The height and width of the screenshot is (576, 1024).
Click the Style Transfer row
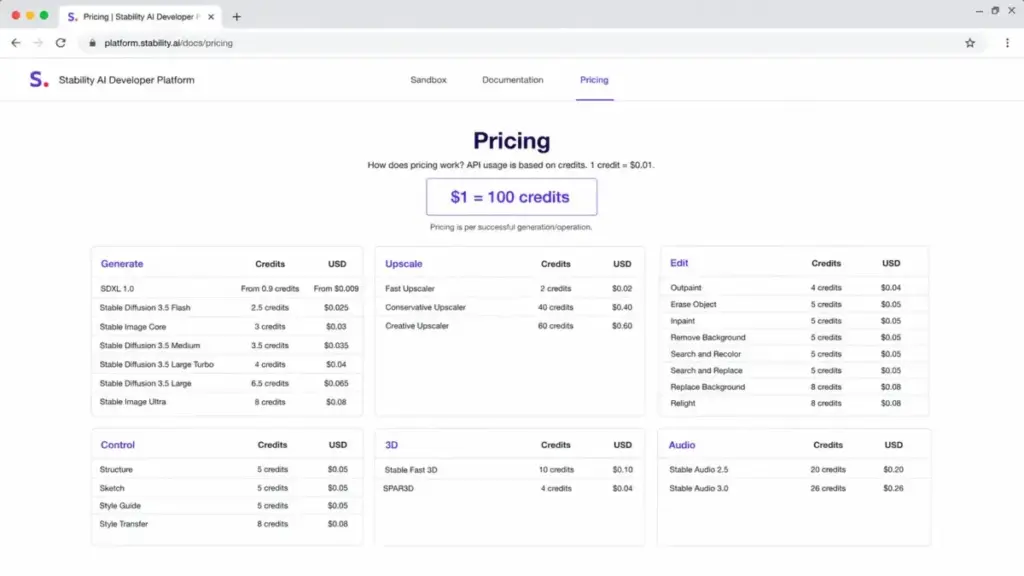tap(227, 524)
